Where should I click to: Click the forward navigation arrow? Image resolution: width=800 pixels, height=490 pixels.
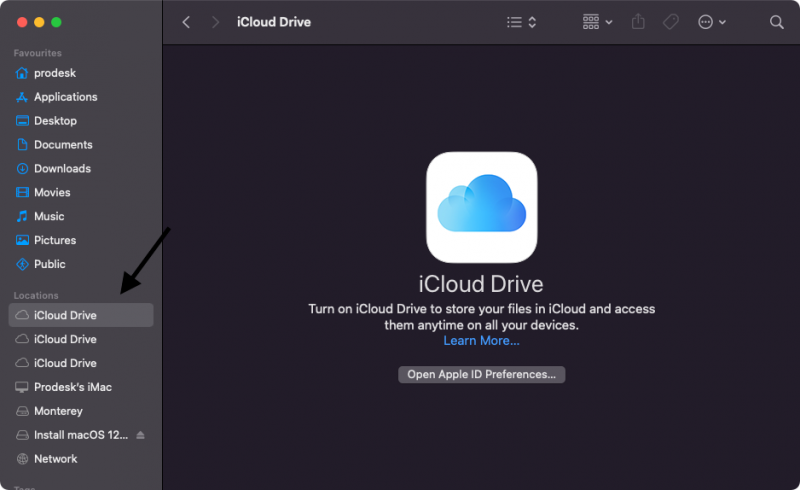coord(215,22)
